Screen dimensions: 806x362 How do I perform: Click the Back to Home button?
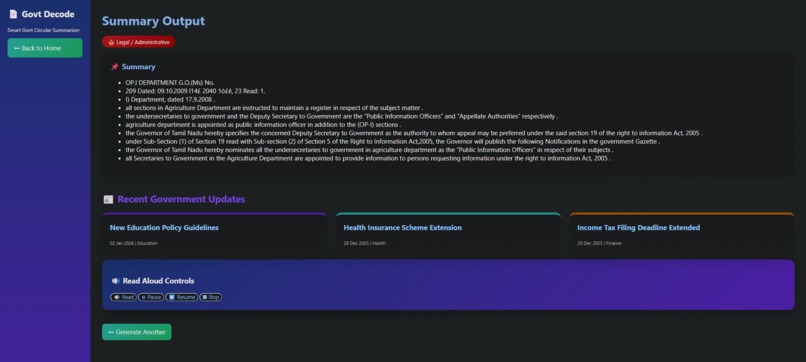[x=45, y=48]
